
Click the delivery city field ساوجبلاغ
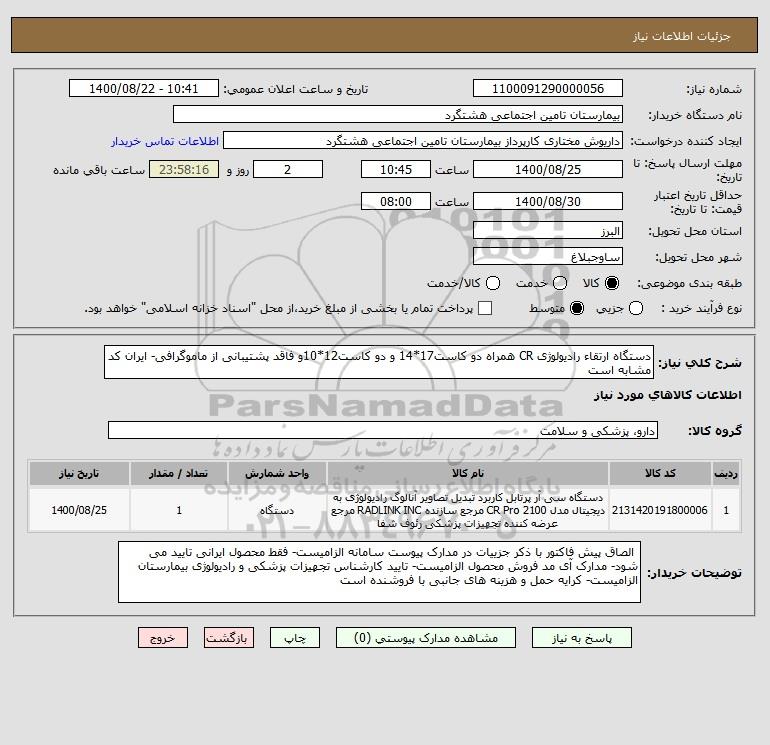[548, 257]
